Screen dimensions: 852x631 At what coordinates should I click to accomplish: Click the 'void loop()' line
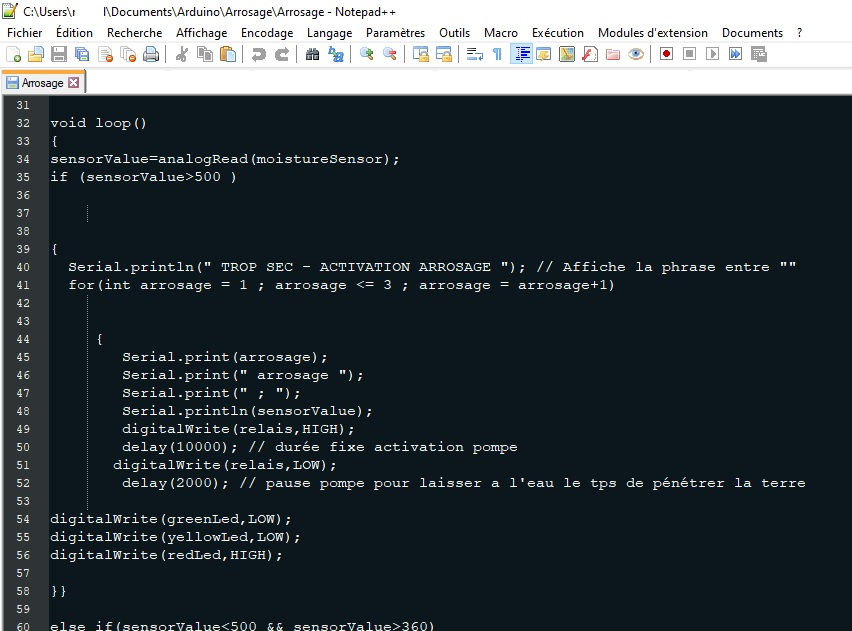(98, 123)
